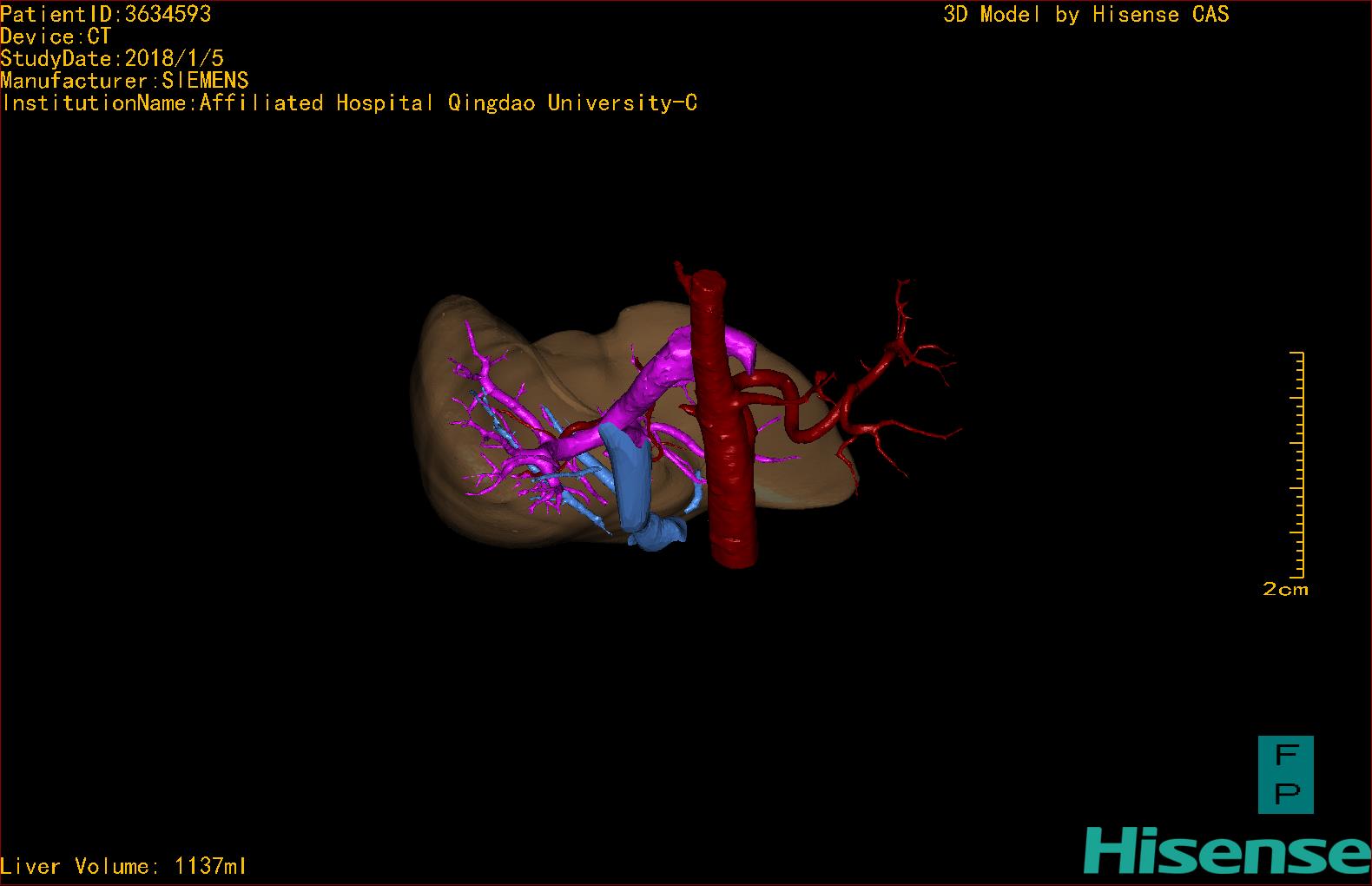Click the StudyDate:2018/1/5 text

(x=112, y=58)
